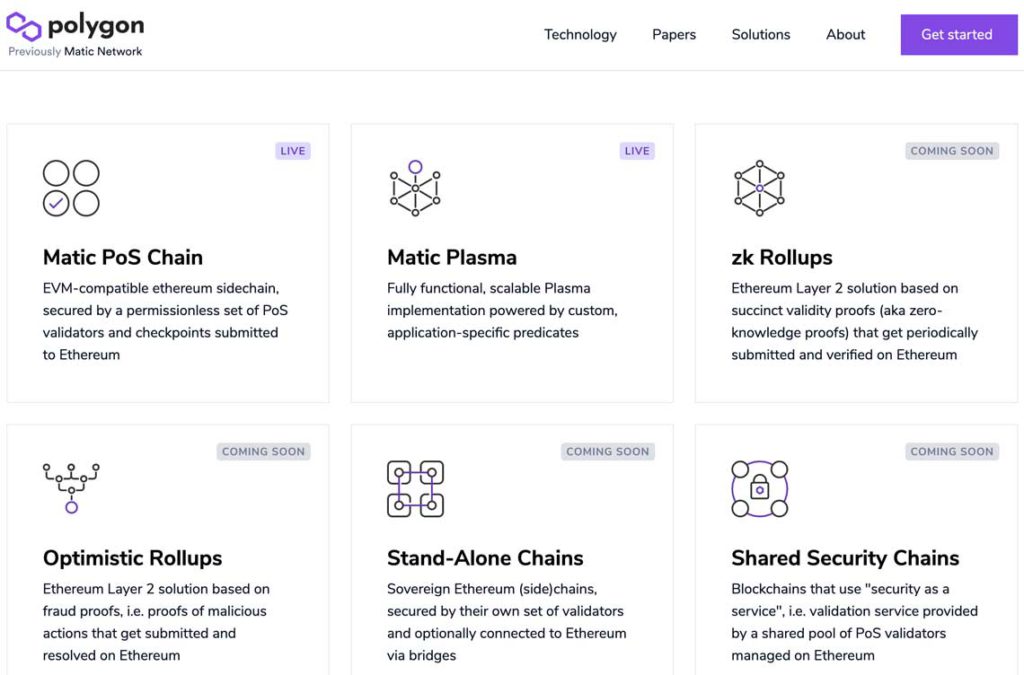Click the COMING SOON badge on zk Rollups
Image resolution: width=1024 pixels, height=675 pixels.
(x=951, y=150)
